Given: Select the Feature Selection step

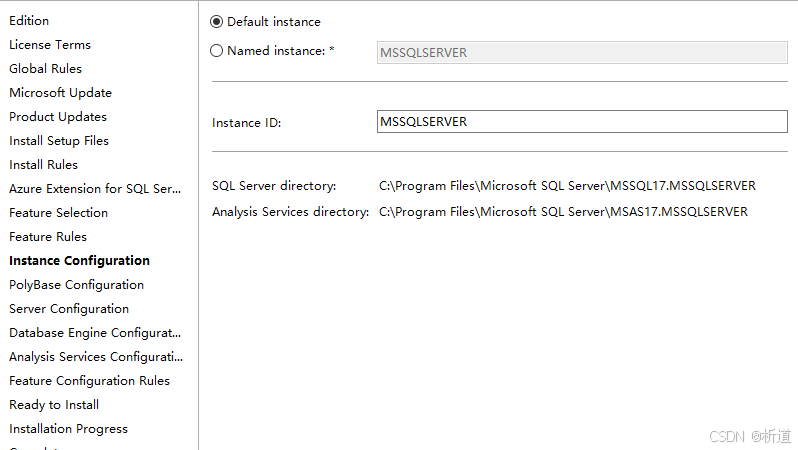Looking at the screenshot, I should point(59,213).
